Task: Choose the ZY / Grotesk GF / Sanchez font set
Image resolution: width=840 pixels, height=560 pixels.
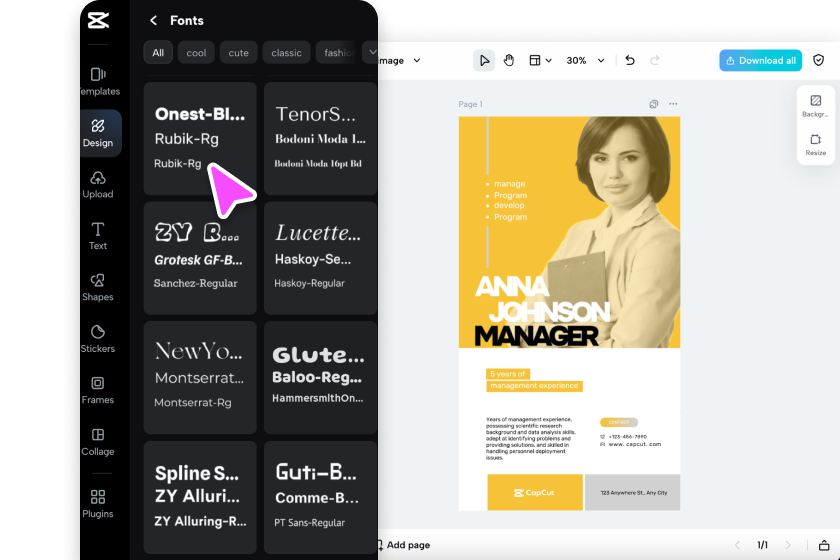Action: click(x=200, y=258)
